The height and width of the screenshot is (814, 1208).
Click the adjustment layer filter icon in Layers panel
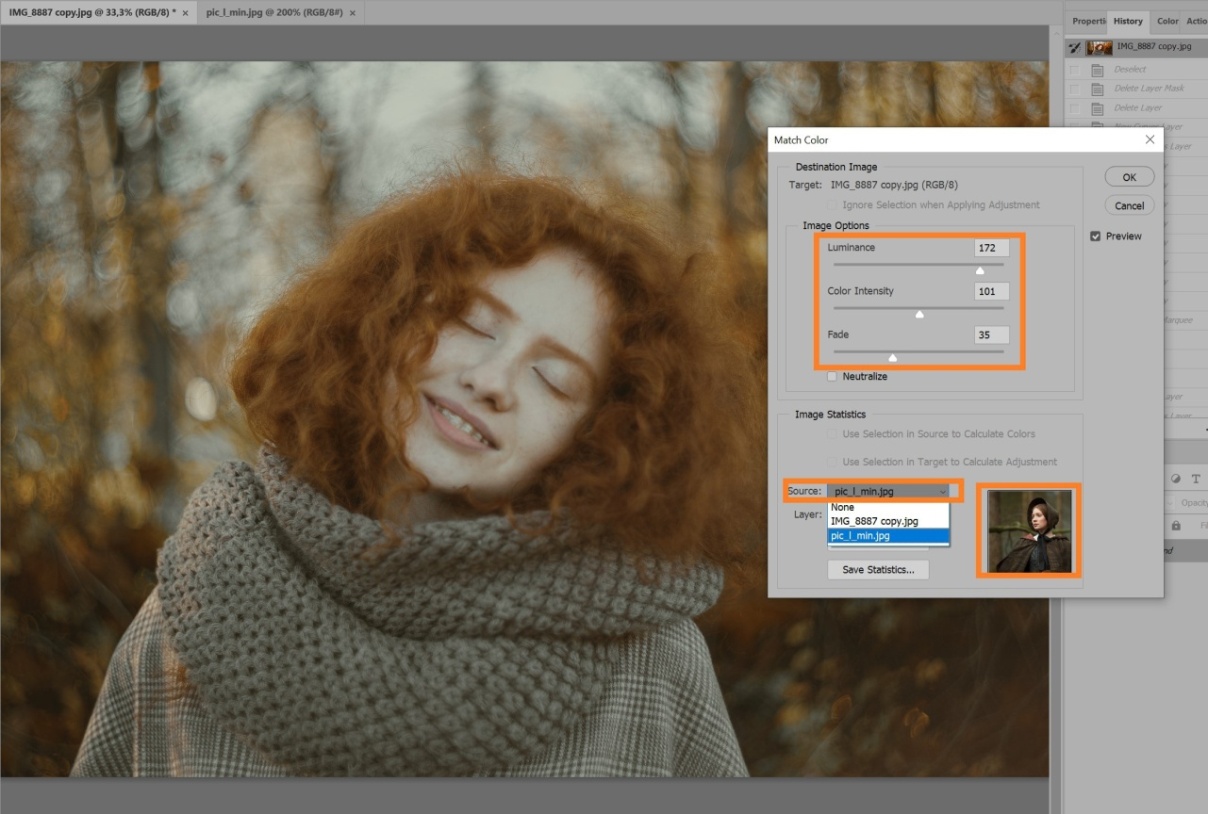1176,479
